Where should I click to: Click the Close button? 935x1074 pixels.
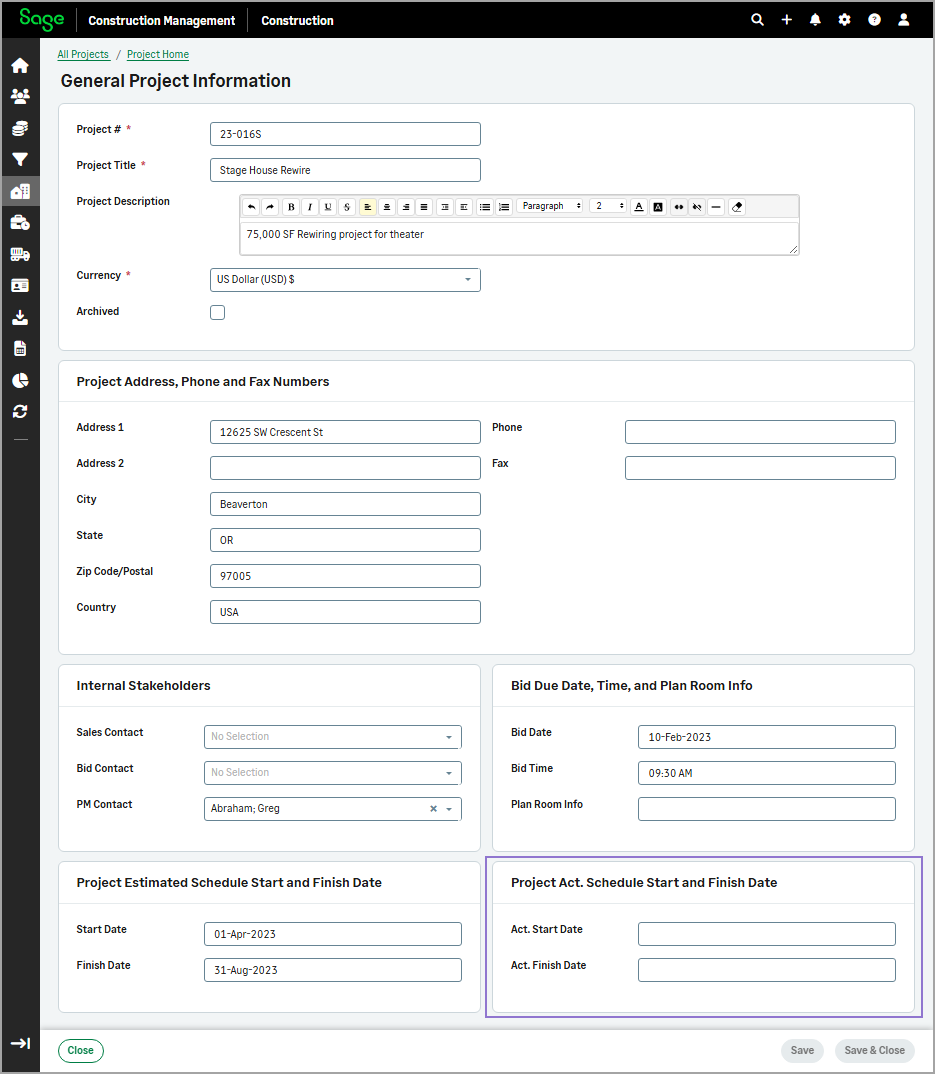click(81, 1050)
